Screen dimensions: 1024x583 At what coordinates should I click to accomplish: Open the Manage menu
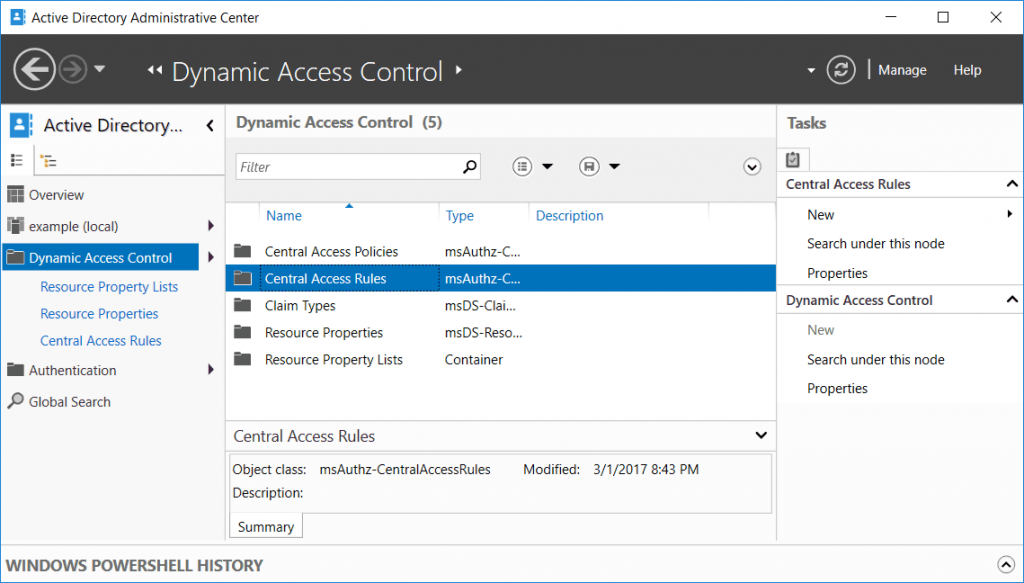coord(901,69)
